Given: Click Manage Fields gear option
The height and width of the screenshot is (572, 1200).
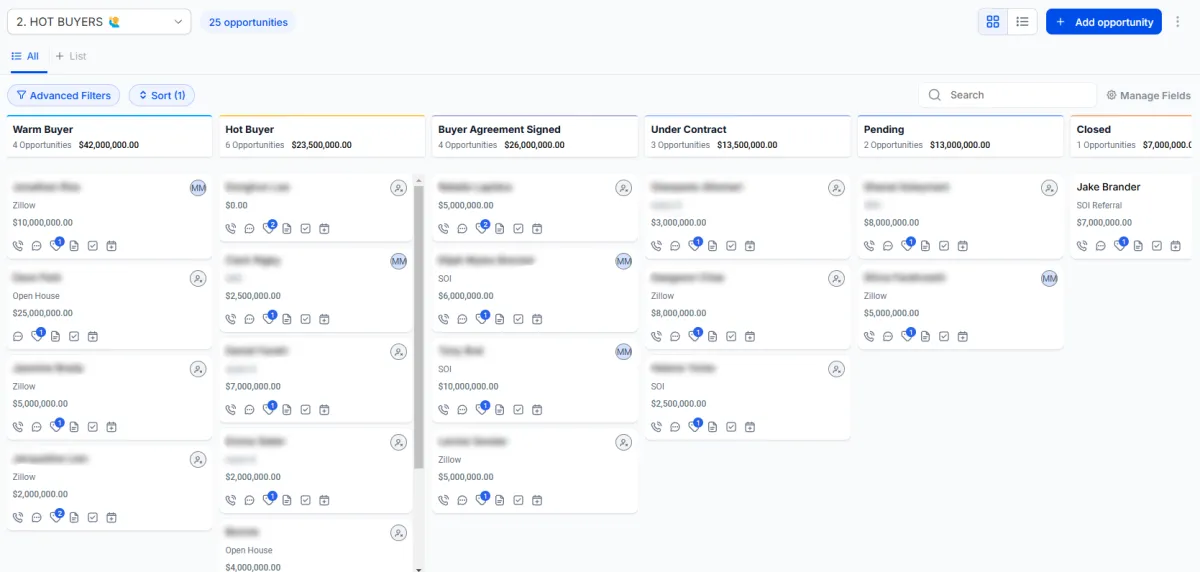Looking at the screenshot, I should click(1148, 95).
